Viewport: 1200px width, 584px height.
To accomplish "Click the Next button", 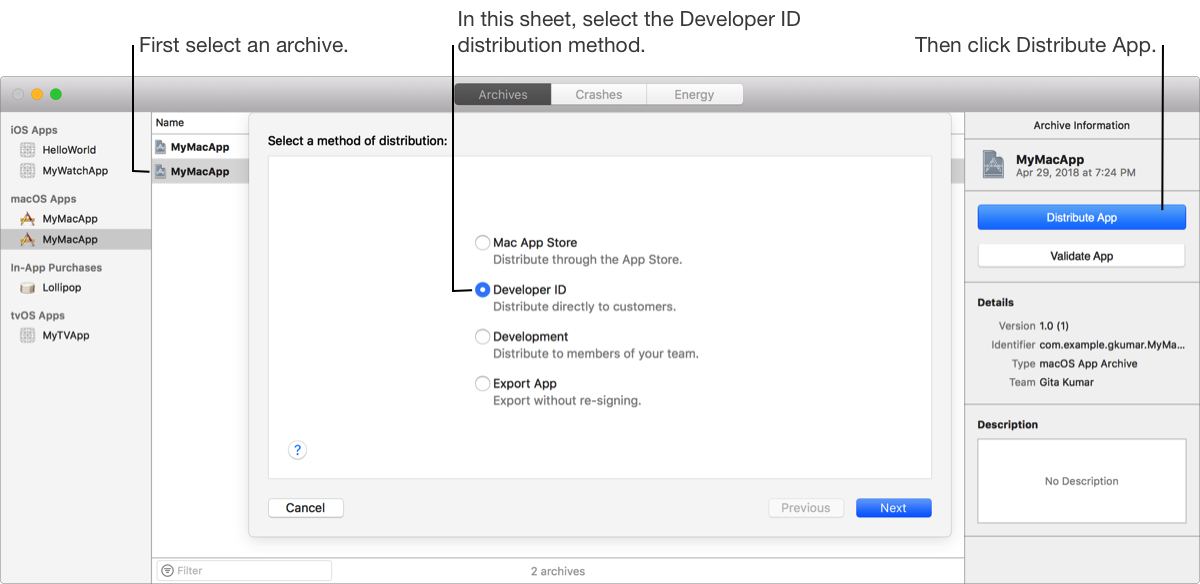I will click(x=893, y=508).
